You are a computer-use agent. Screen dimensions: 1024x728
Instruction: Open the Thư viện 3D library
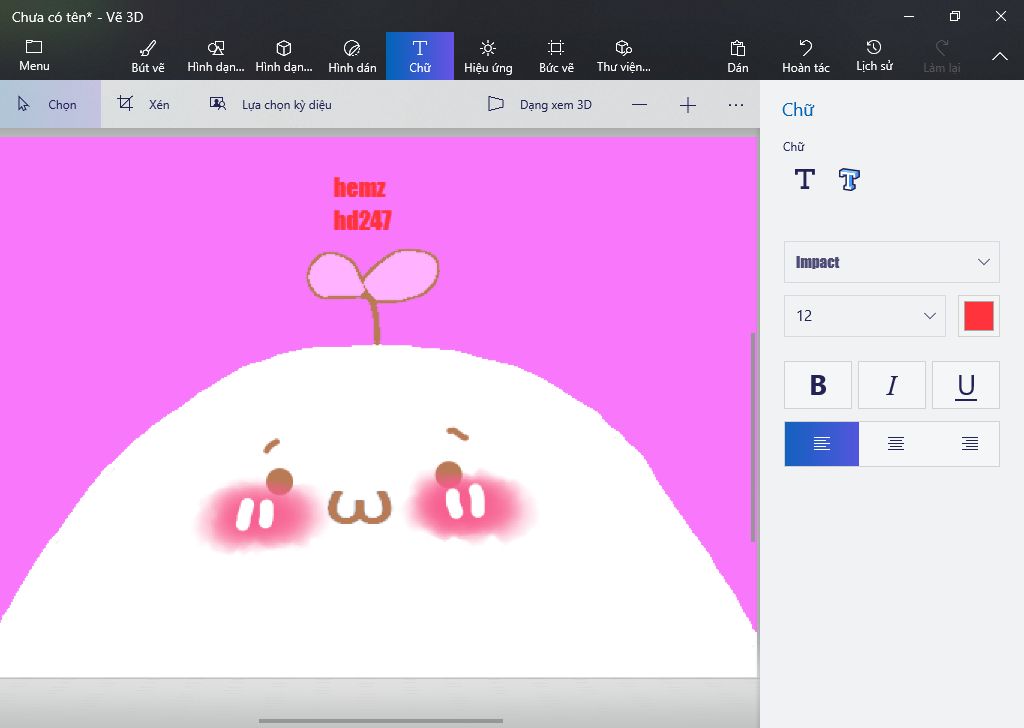(x=624, y=56)
